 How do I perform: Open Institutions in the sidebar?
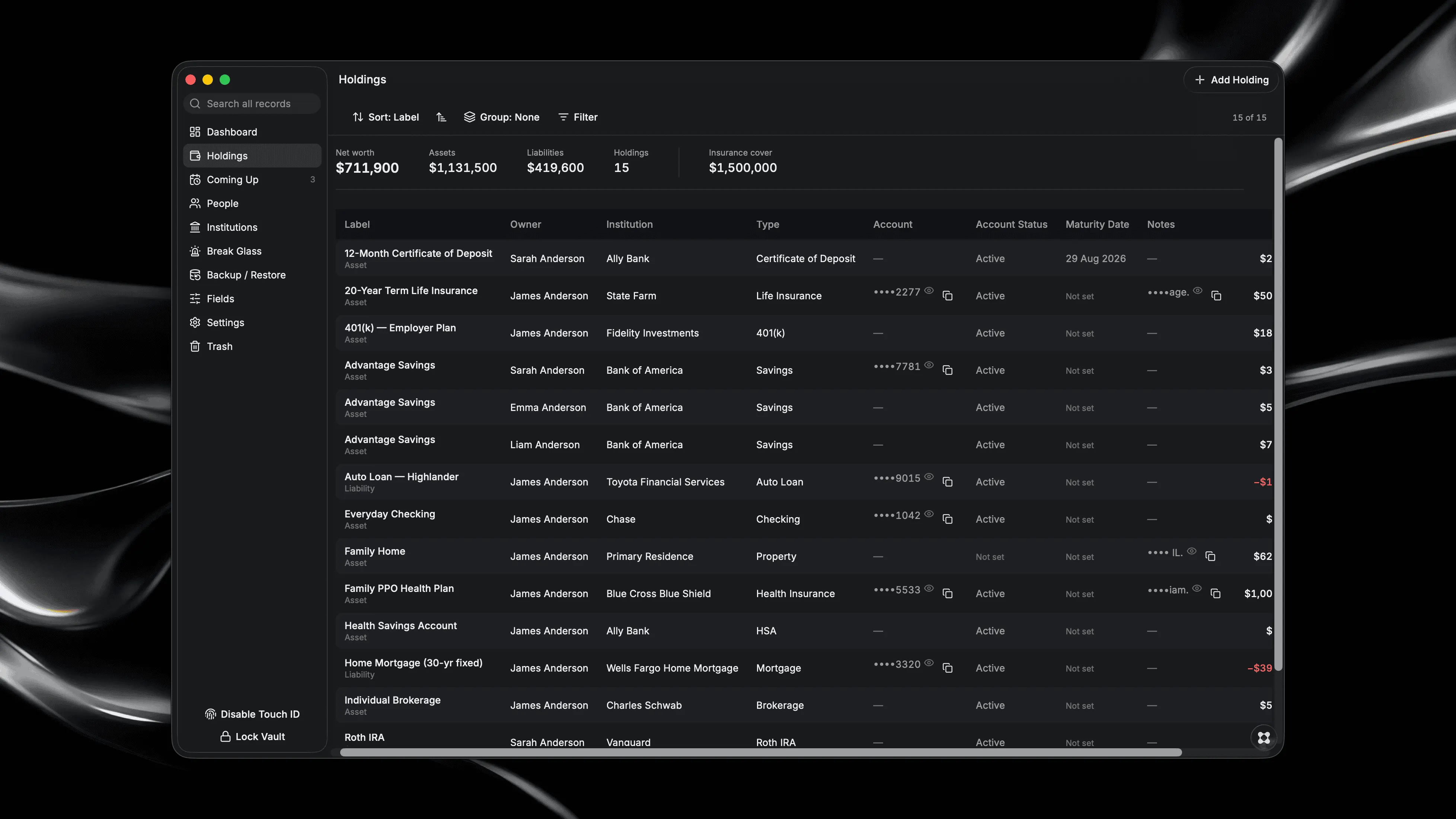tap(252, 227)
